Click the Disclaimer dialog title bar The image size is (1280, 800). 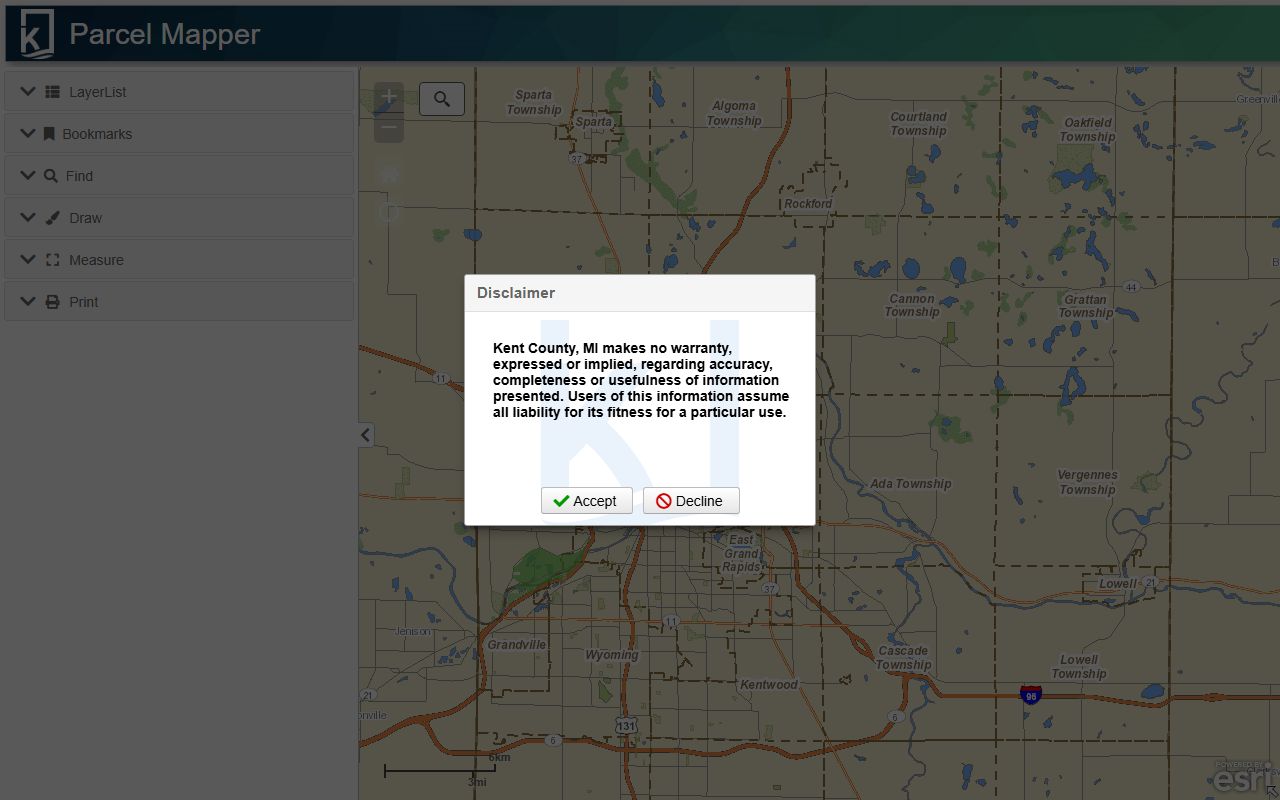[x=640, y=293]
